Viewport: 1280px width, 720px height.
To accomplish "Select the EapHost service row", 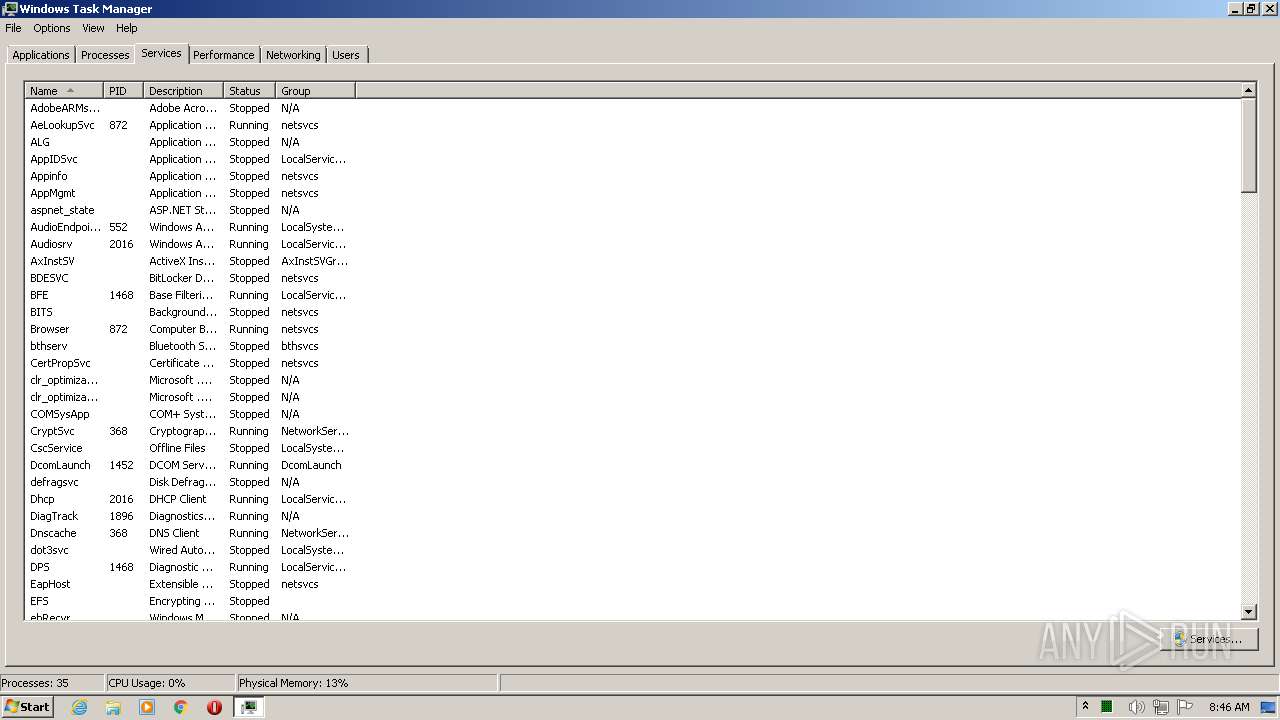I will 190,584.
